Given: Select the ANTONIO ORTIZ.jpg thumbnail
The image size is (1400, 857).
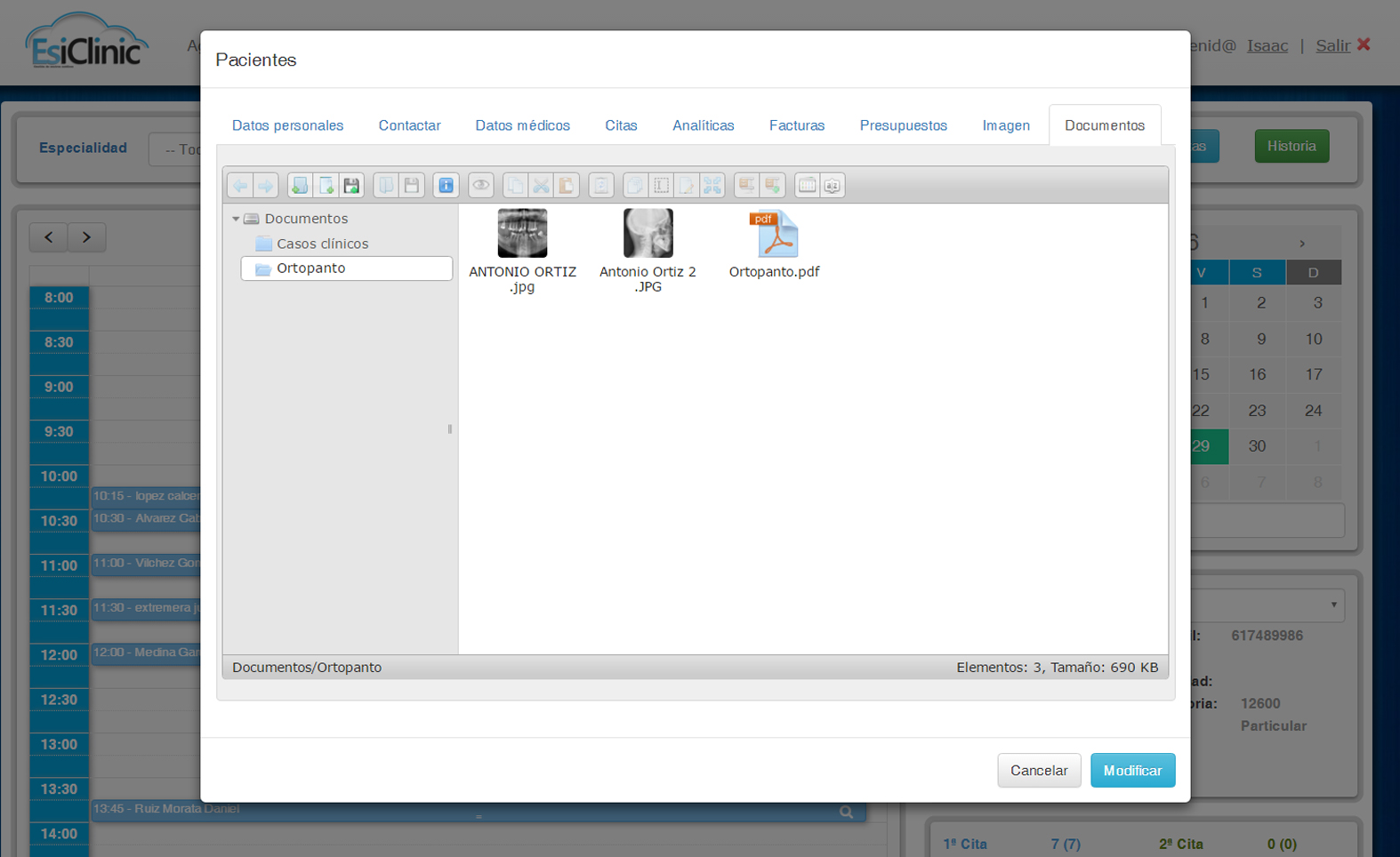Looking at the screenshot, I should (x=522, y=233).
